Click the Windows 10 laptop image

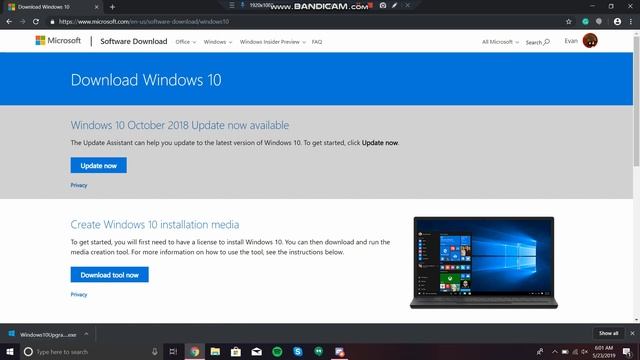click(x=484, y=262)
